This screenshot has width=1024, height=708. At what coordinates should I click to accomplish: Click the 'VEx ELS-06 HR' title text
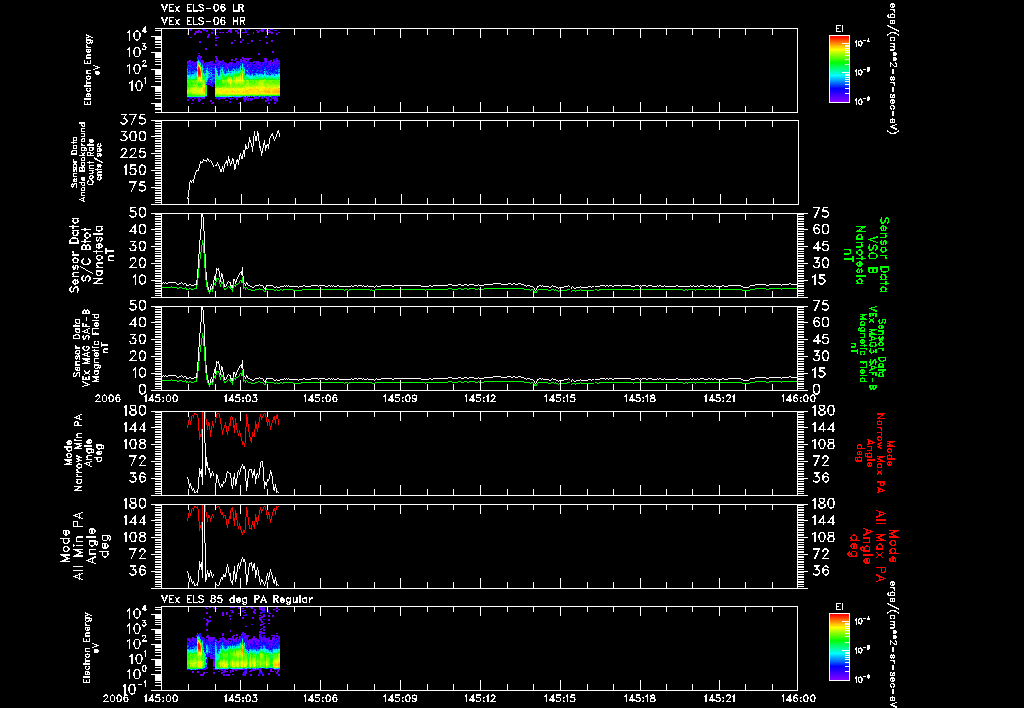tap(202, 21)
